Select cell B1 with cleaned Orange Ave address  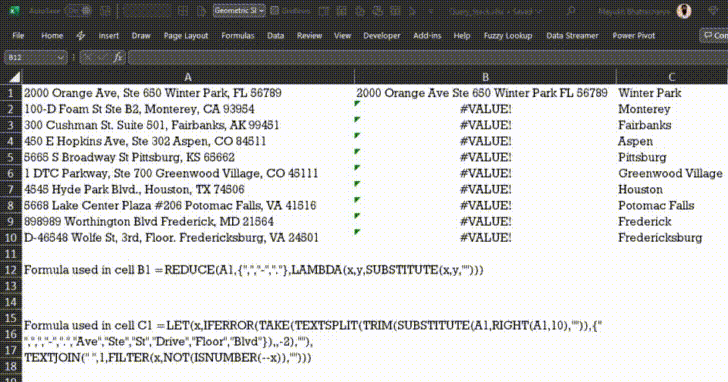(x=485, y=93)
